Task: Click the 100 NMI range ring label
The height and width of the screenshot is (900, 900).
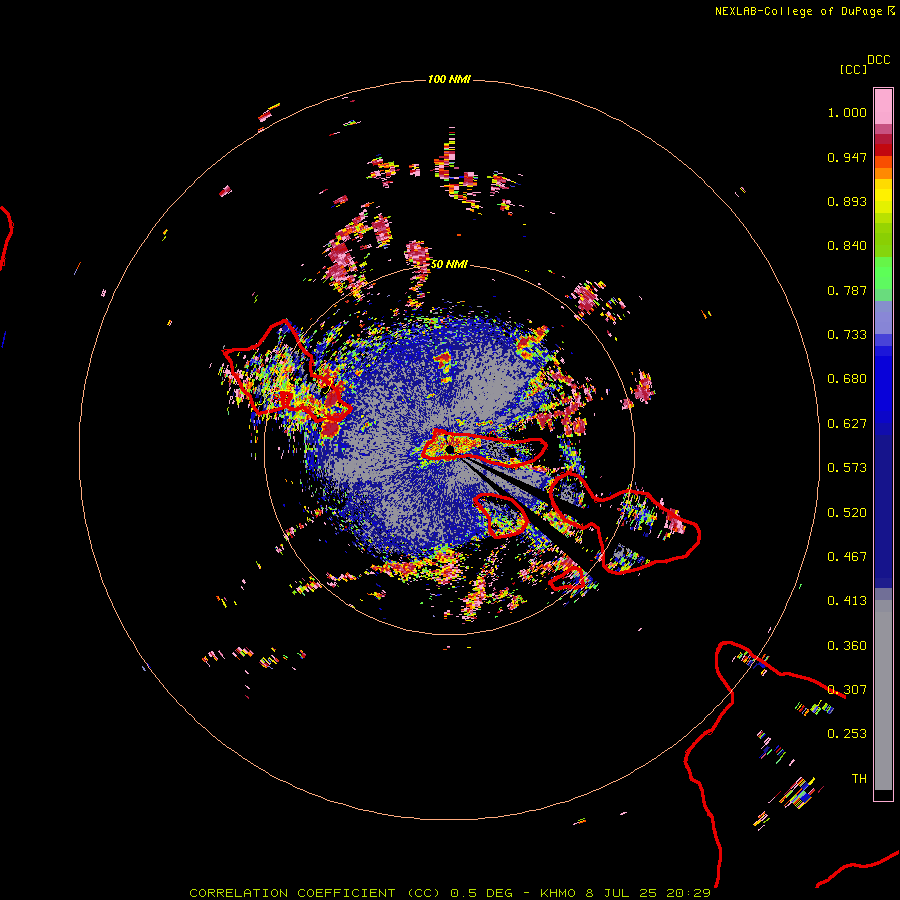Action: click(449, 79)
